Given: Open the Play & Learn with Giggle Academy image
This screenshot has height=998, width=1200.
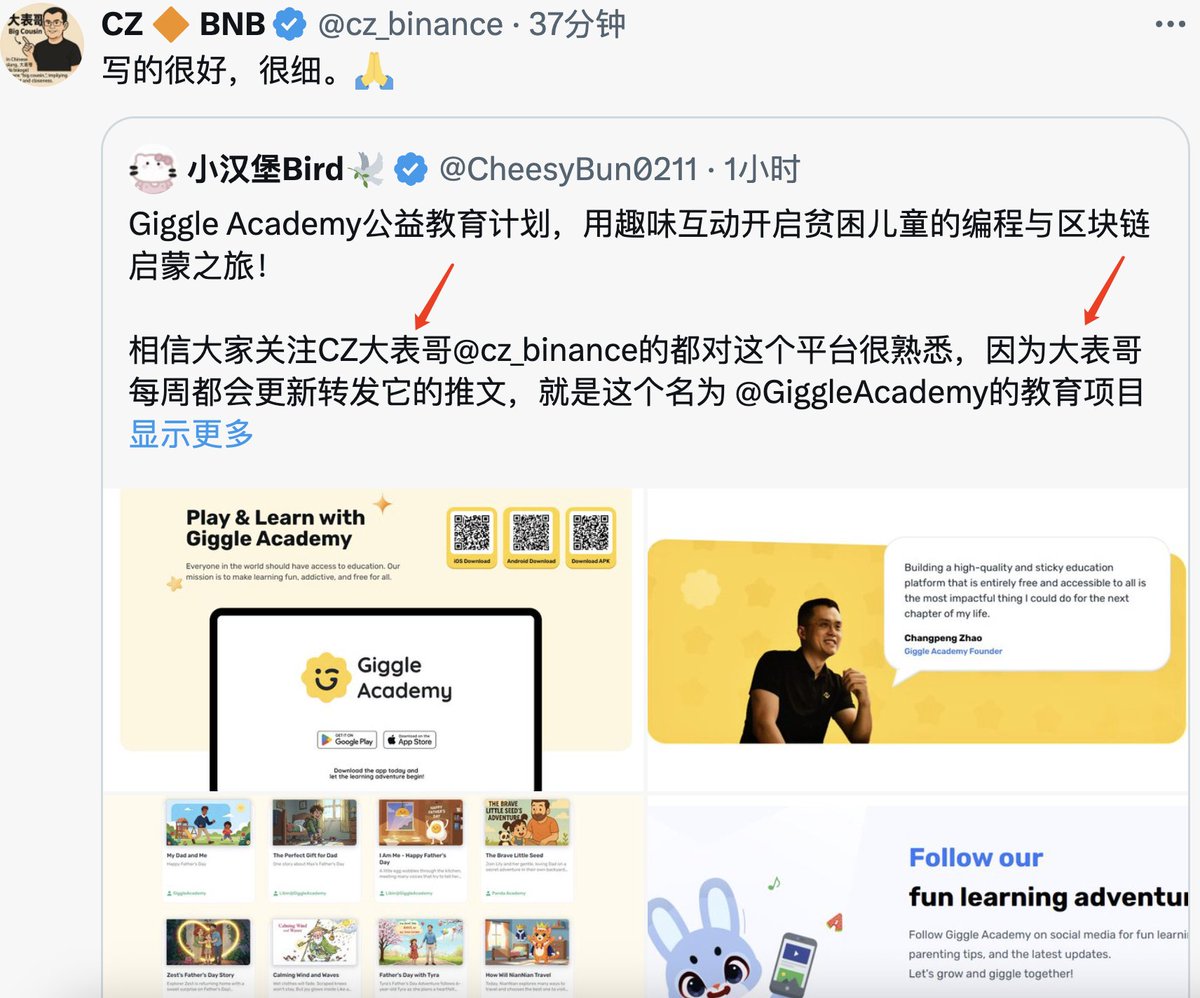Looking at the screenshot, I should 375,639.
